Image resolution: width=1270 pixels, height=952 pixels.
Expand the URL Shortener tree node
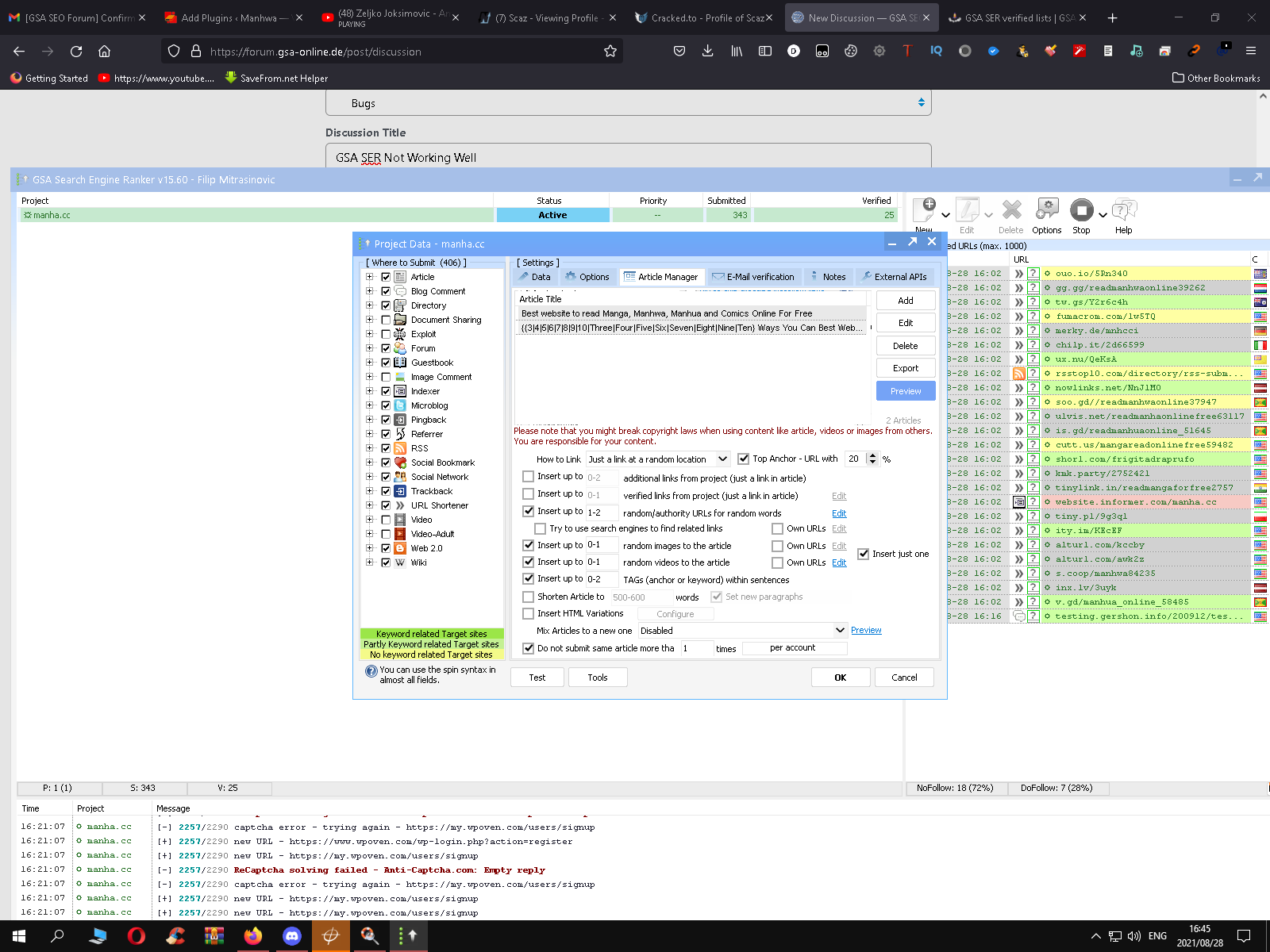pyautogui.click(x=369, y=505)
